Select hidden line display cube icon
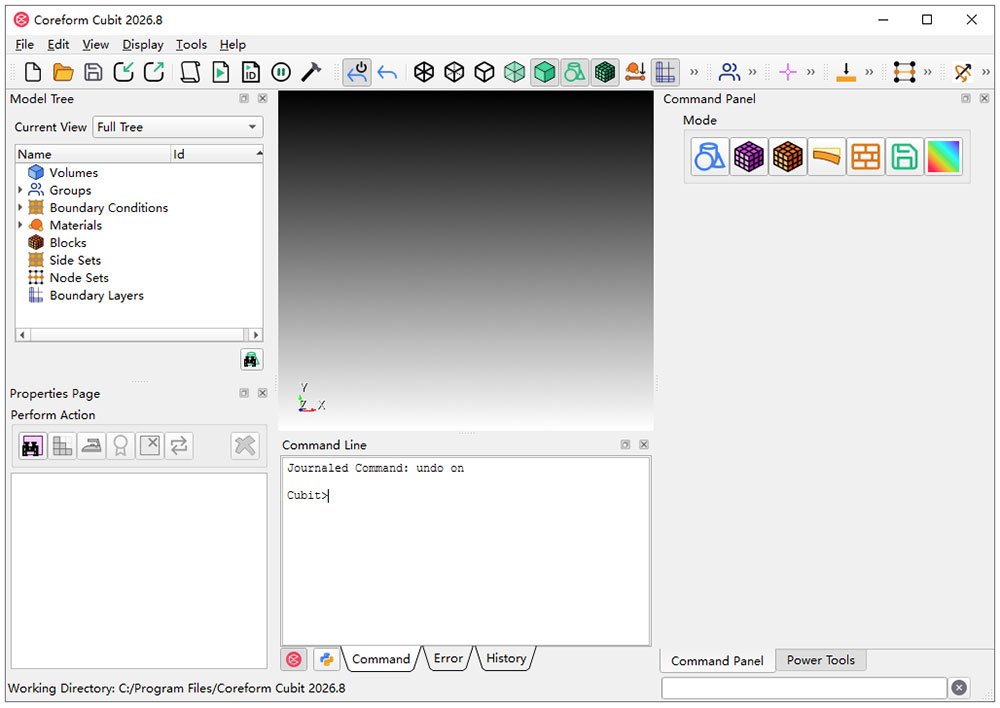The width and height of the screenshot is (1000, 708). pos(484,72)
